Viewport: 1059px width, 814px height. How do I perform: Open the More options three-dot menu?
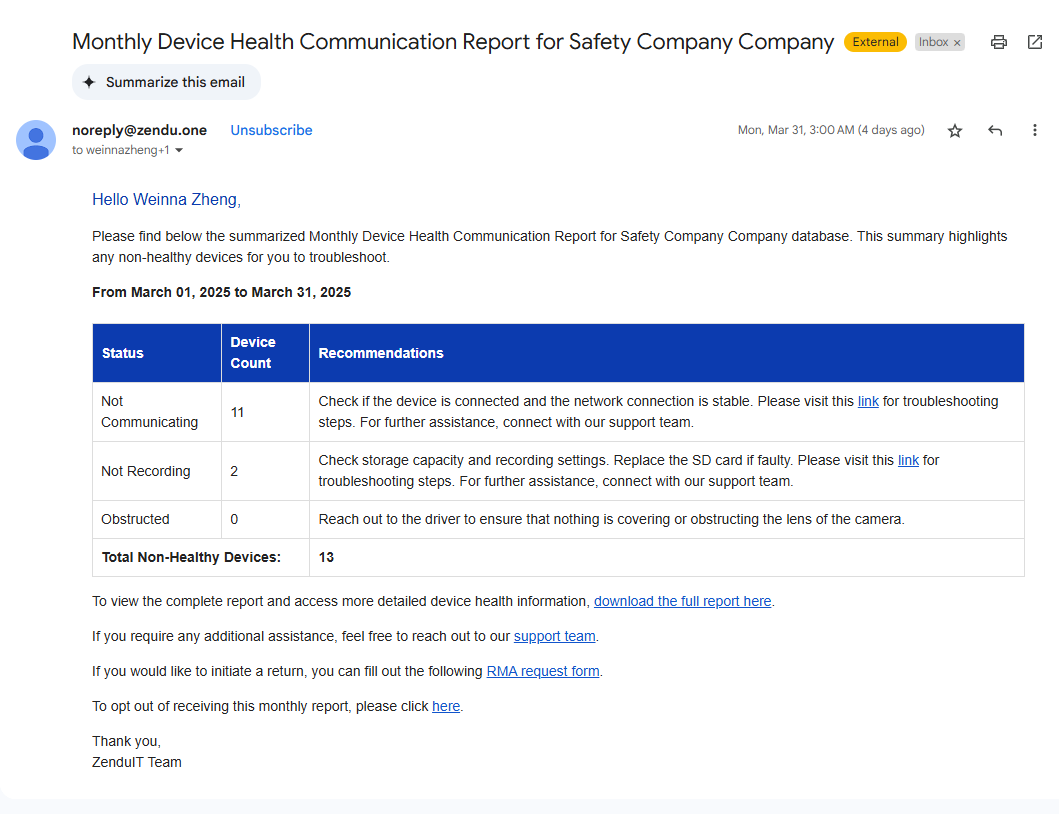tap(1035, 131)
